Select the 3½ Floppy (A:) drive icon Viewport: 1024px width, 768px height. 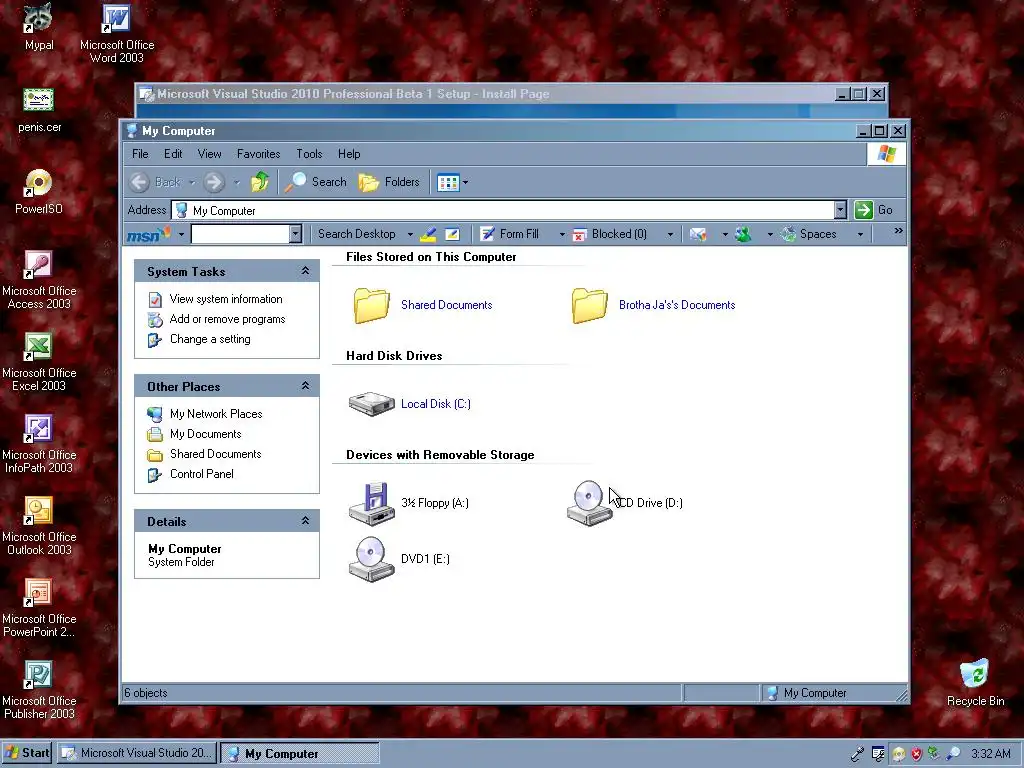click(x=371, y=503)
